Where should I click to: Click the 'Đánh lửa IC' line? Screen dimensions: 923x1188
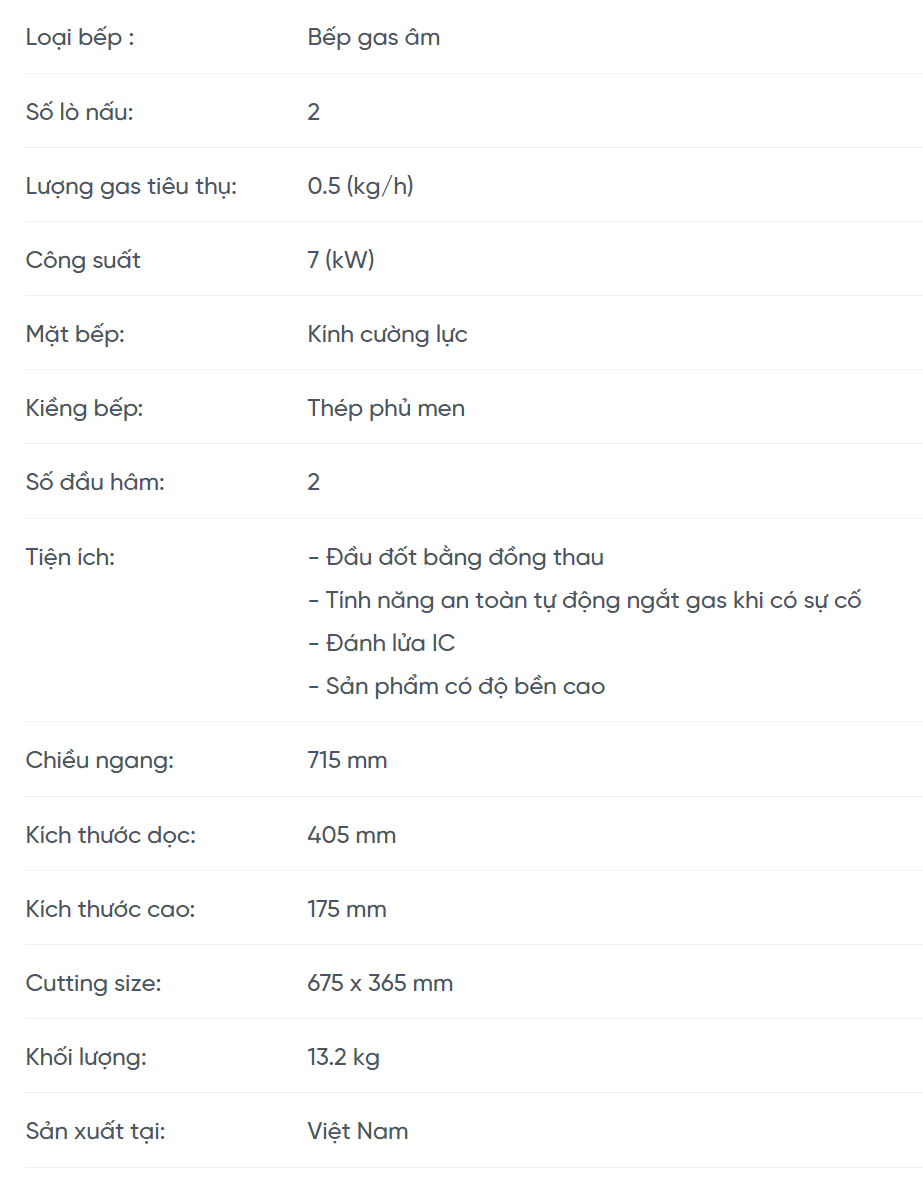[x=381, y=643]
